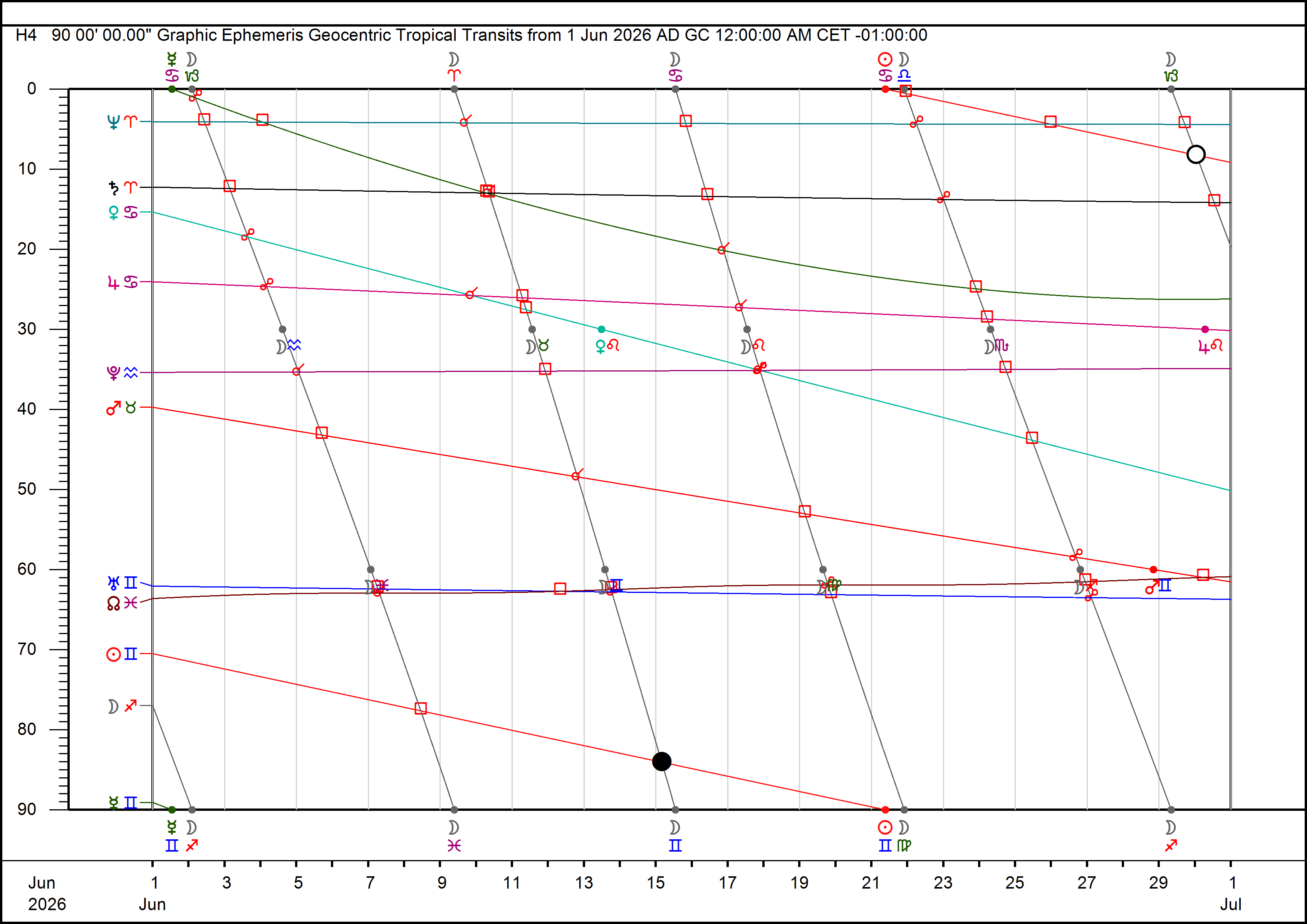
Task: Select the North Node symbol on left axis
Action: point(113,603)
